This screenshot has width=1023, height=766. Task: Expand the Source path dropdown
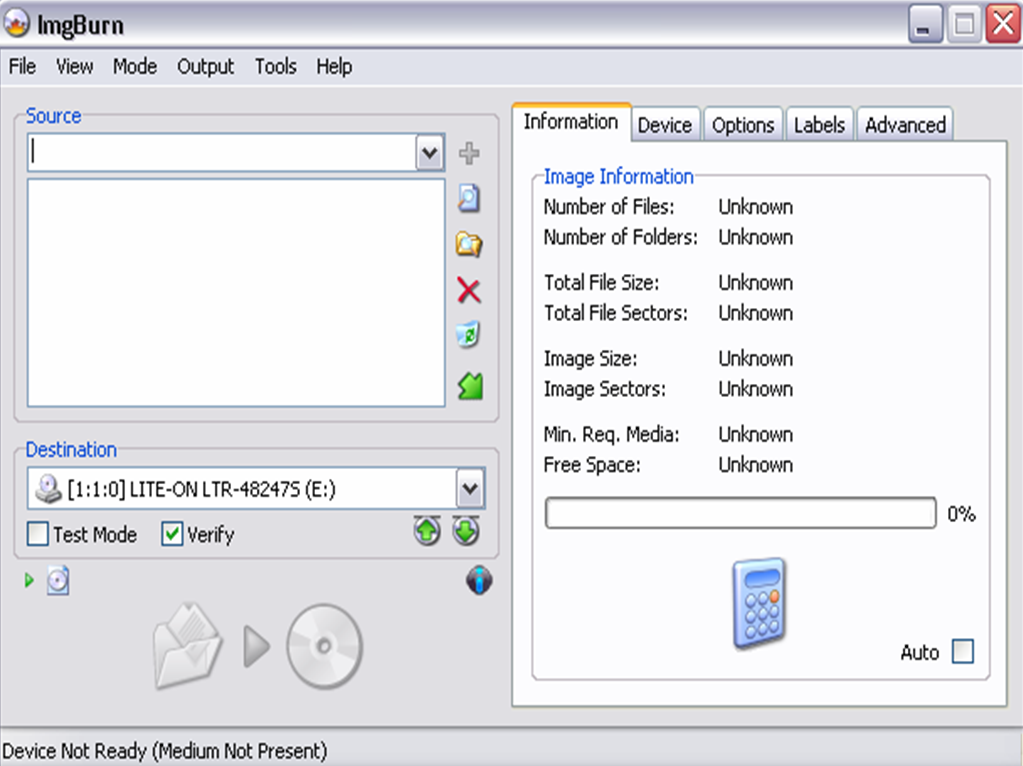pyautogui.click(x=429, y=153)
